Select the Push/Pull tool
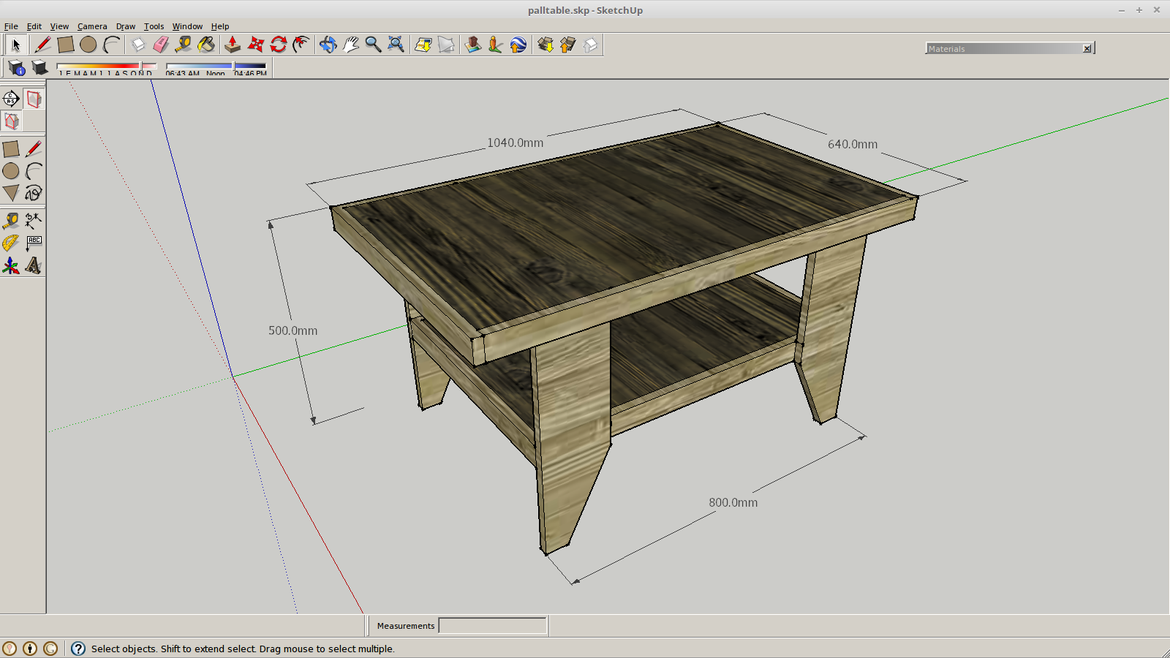The width and height of the screenshot is (1170, 658). coord(230,44)
